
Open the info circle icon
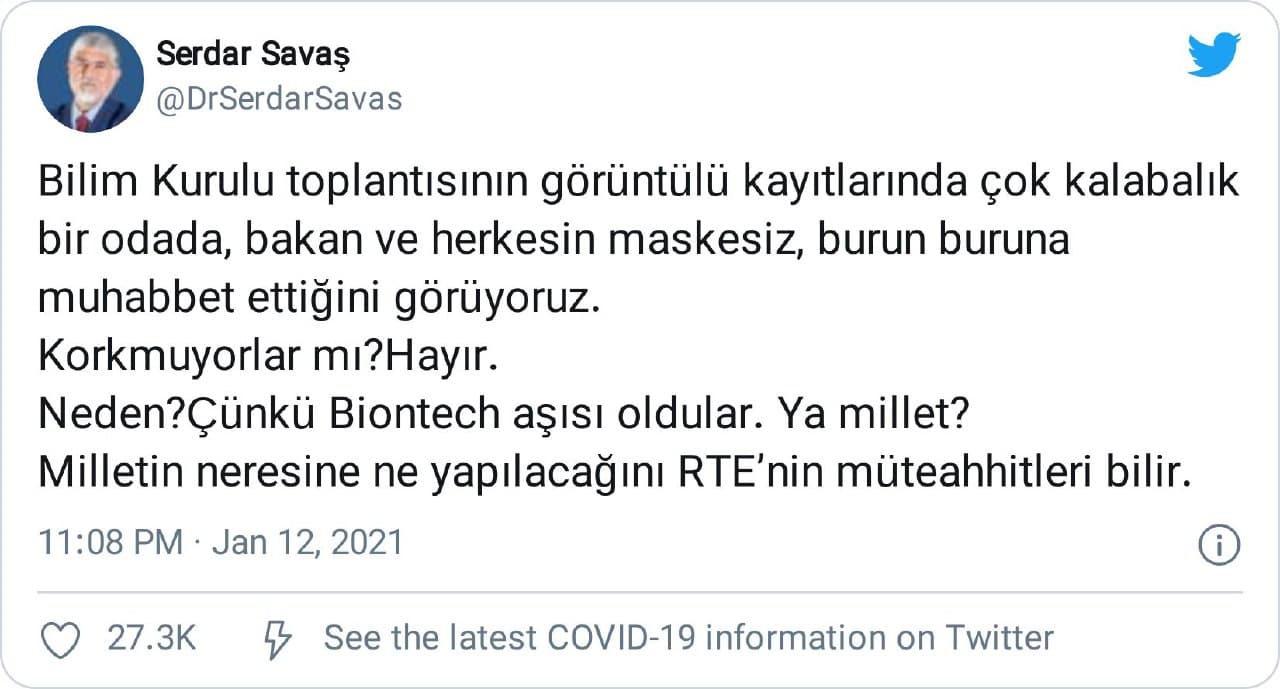tap(1219, 545)
